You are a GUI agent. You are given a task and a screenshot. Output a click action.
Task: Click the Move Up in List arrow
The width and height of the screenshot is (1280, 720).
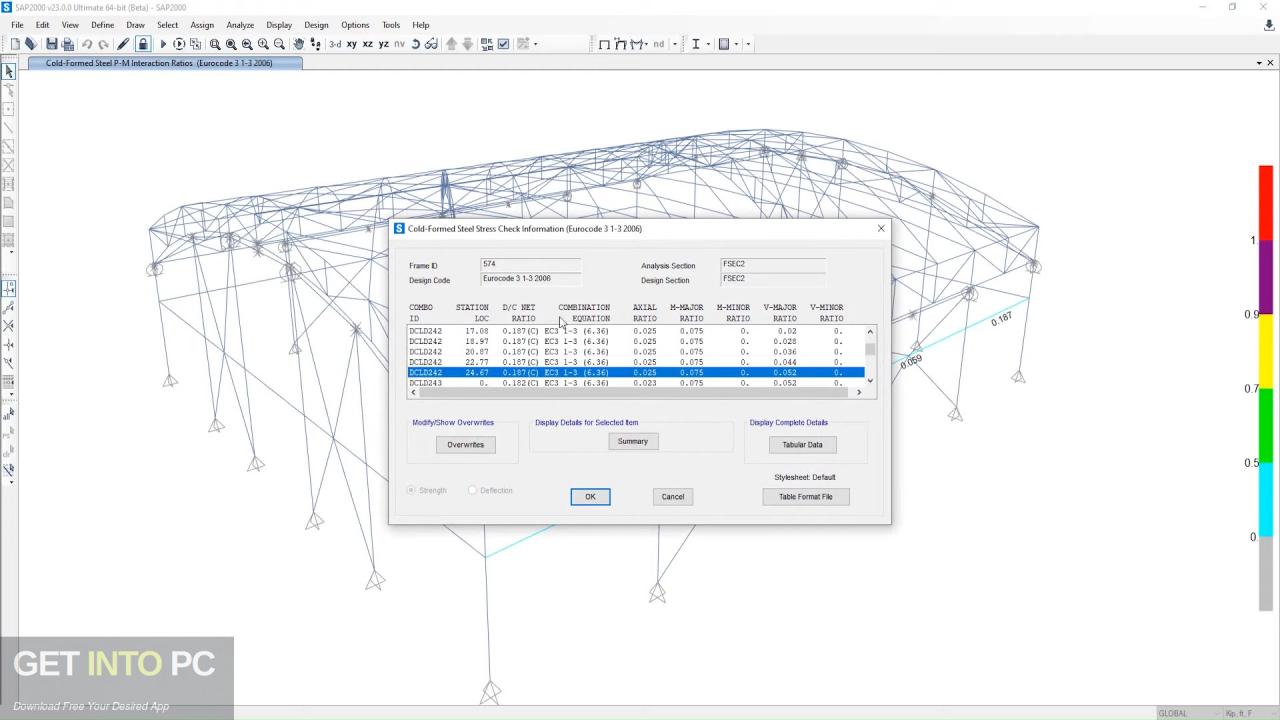tap(451, 44)
